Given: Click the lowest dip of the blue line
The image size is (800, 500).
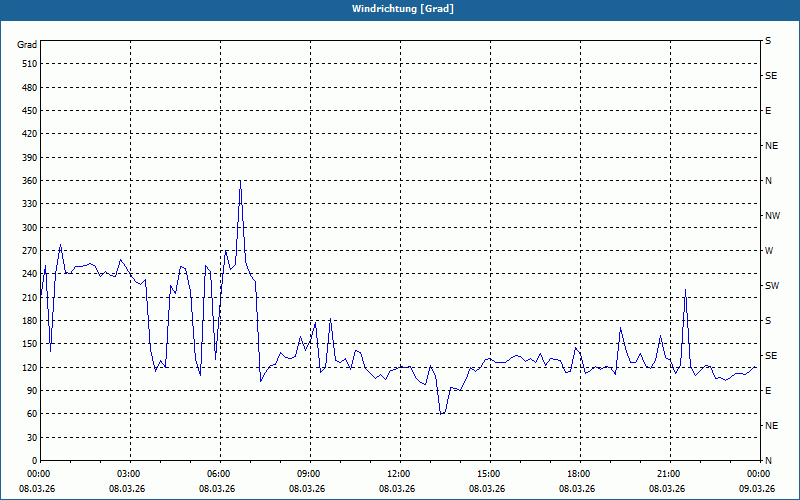Looking at the screenshot, I should click(x=440, y=413).
